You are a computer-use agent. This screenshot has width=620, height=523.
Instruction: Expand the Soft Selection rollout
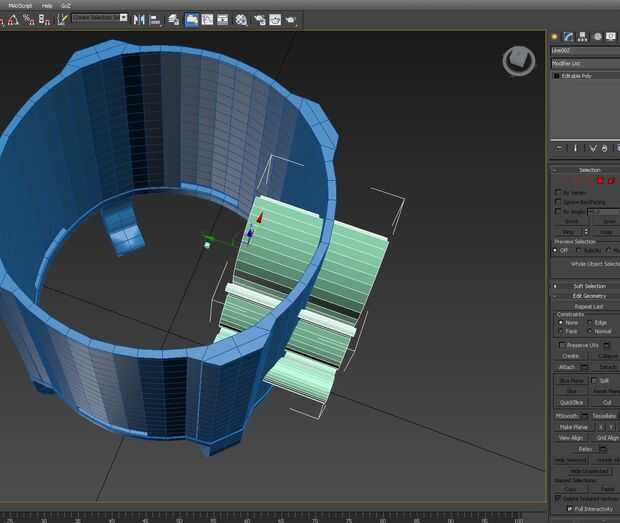point(588,286)
